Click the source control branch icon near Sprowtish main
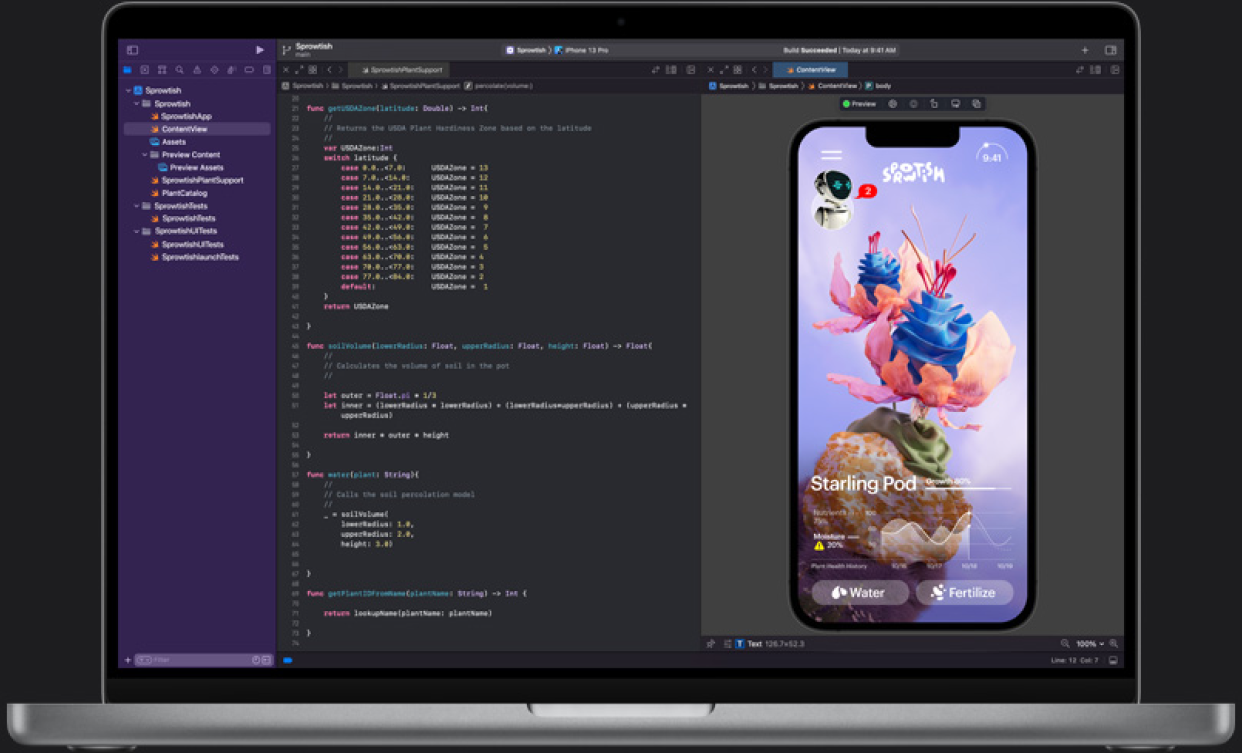The width and height of the screenshot is (1242, 753). coord(286,50)
